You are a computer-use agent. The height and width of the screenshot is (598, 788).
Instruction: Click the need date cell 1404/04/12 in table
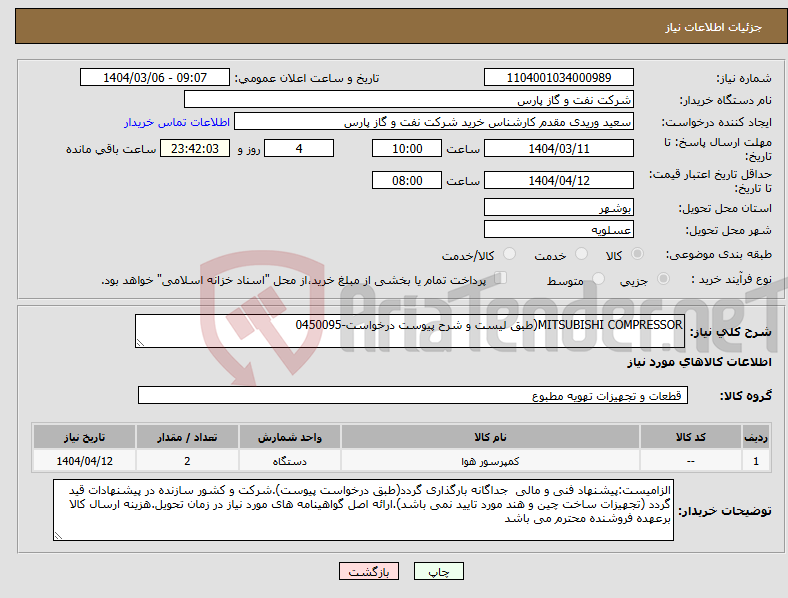[84, 461]
